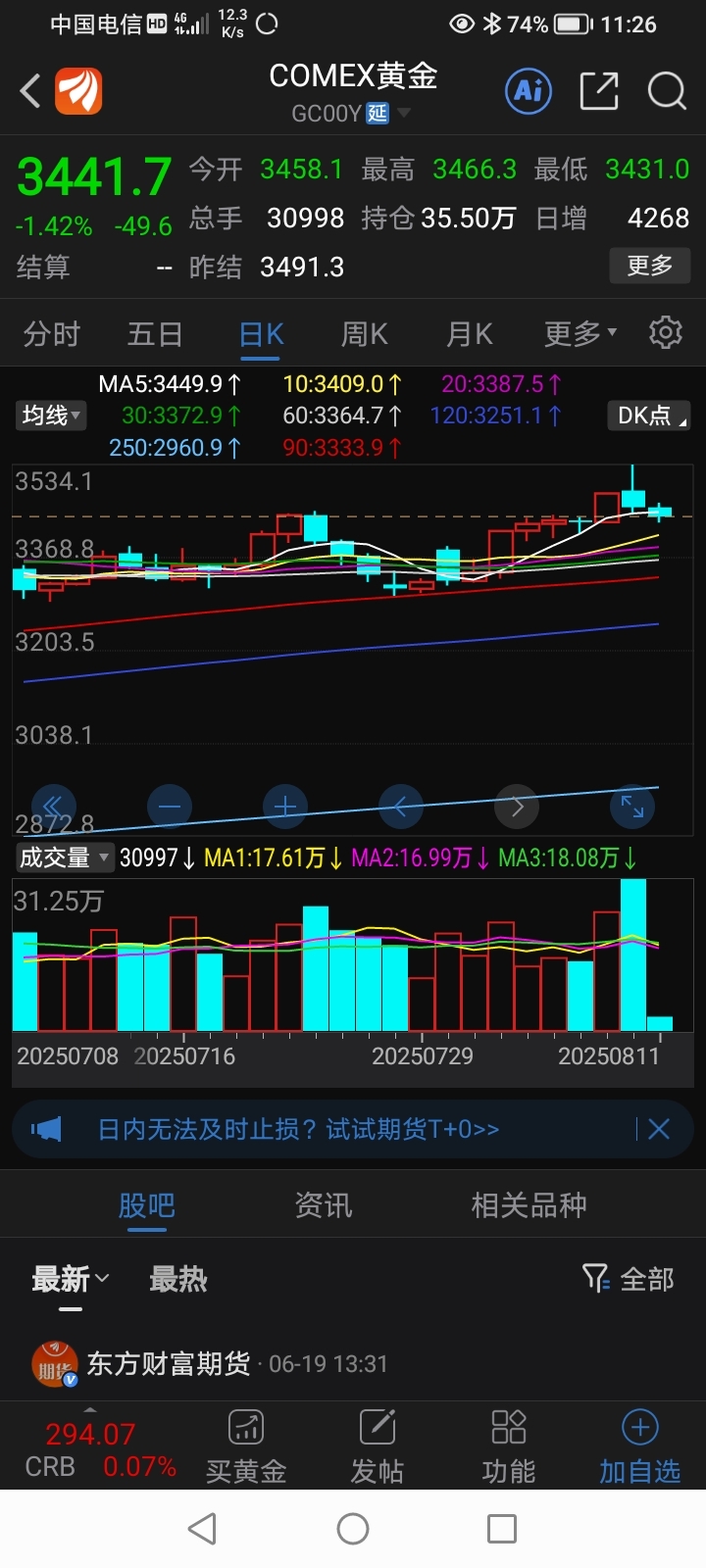The image size is (706, 1568).
Task: Android home navigation button
Action: [x=353, y=1529]
